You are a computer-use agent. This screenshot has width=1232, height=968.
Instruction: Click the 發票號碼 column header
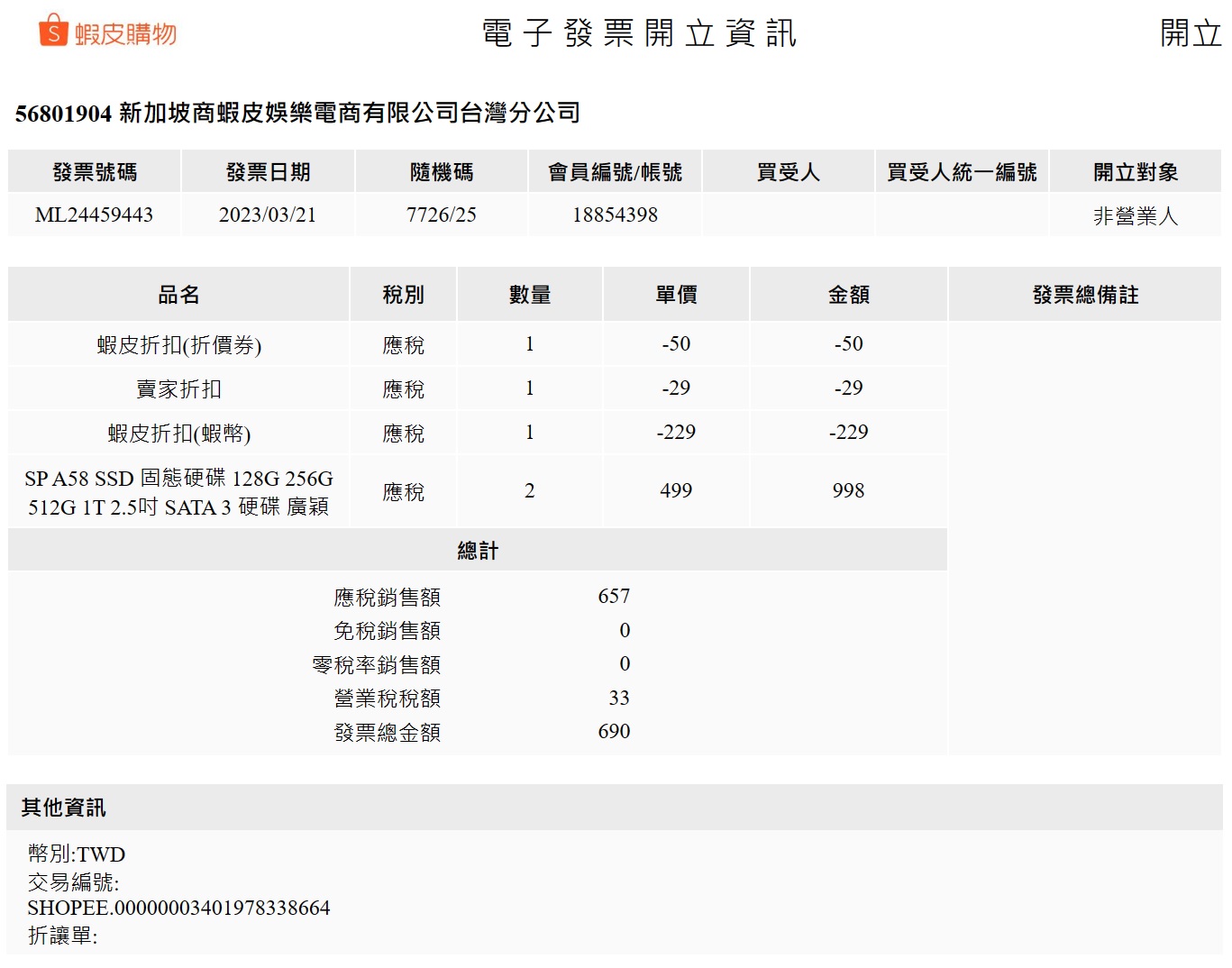click(95, 172)
